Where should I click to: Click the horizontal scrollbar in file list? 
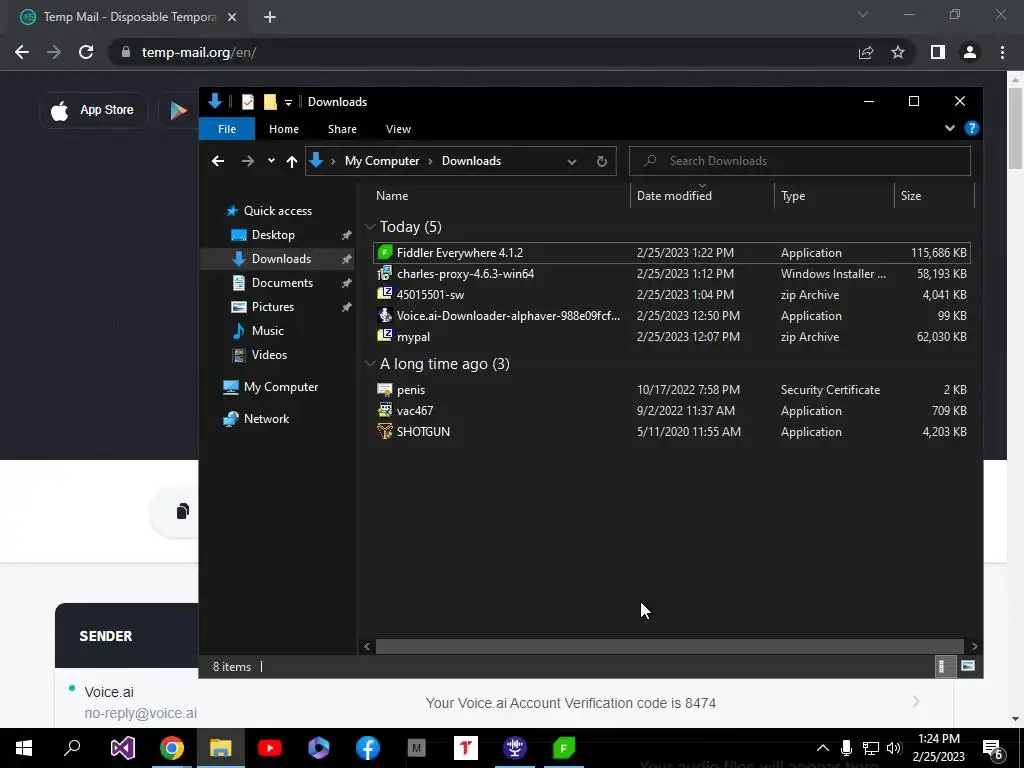coord(669,646)
